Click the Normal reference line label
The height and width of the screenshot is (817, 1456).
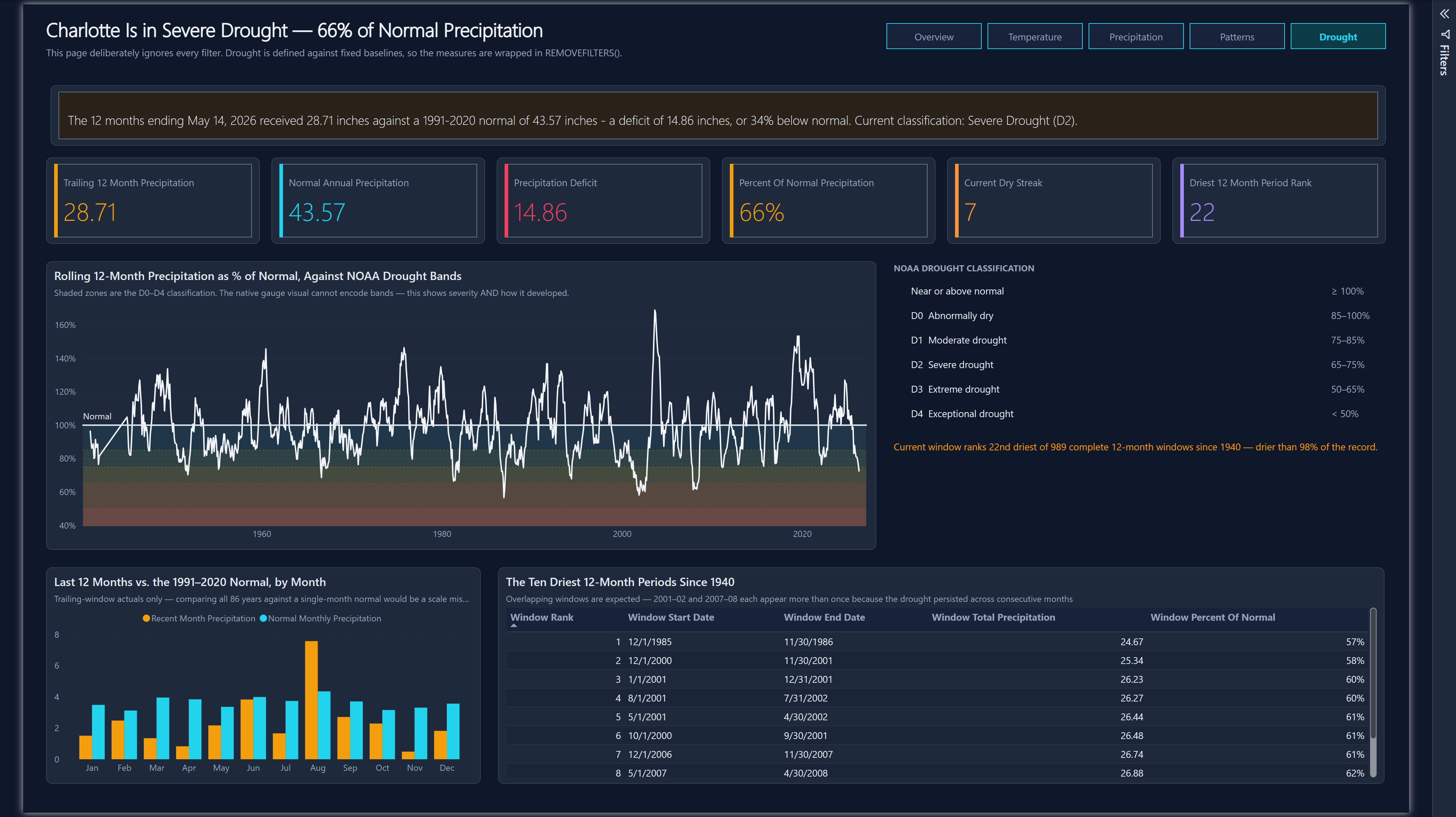(x=97, y=416)
